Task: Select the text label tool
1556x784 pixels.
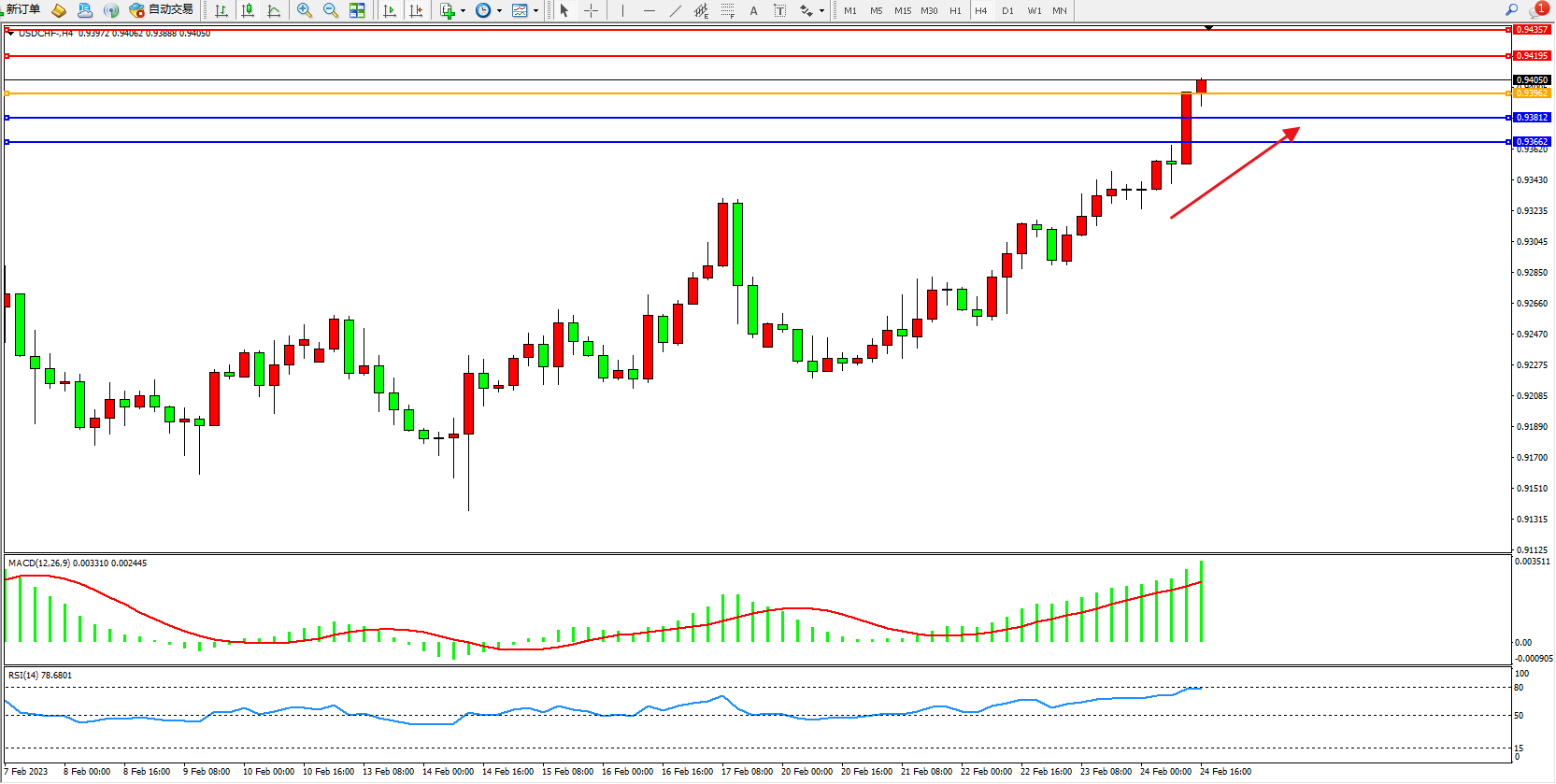Action: pos(753,10)
